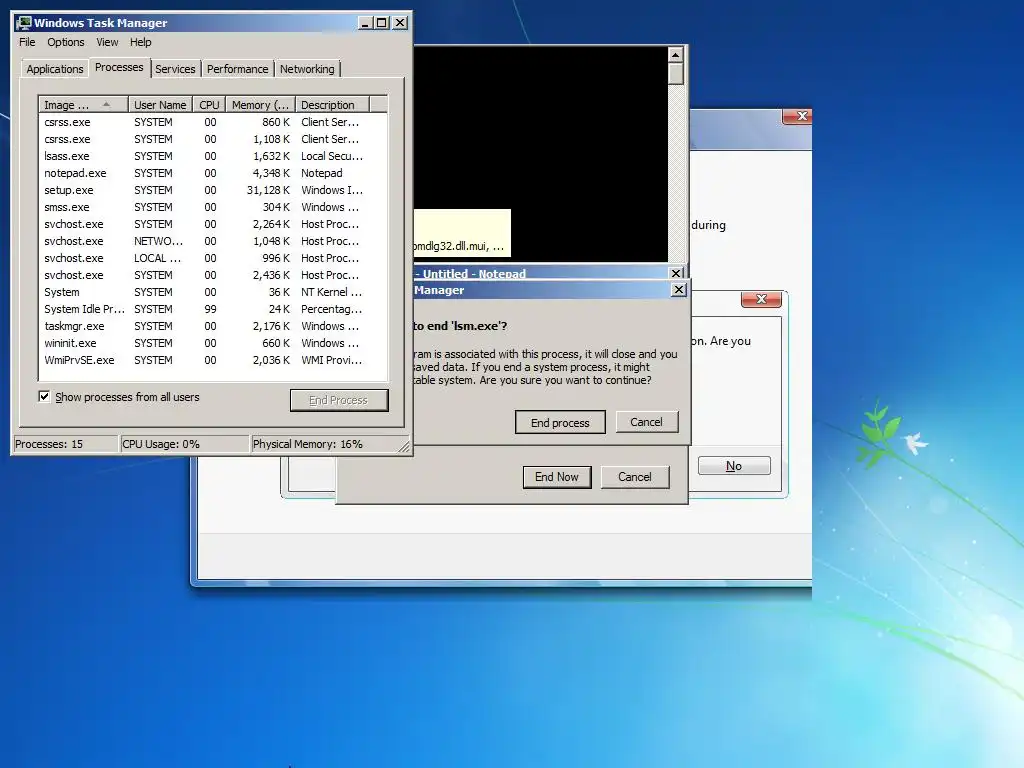Select csrss.exe row using 1,108 K

213,139
